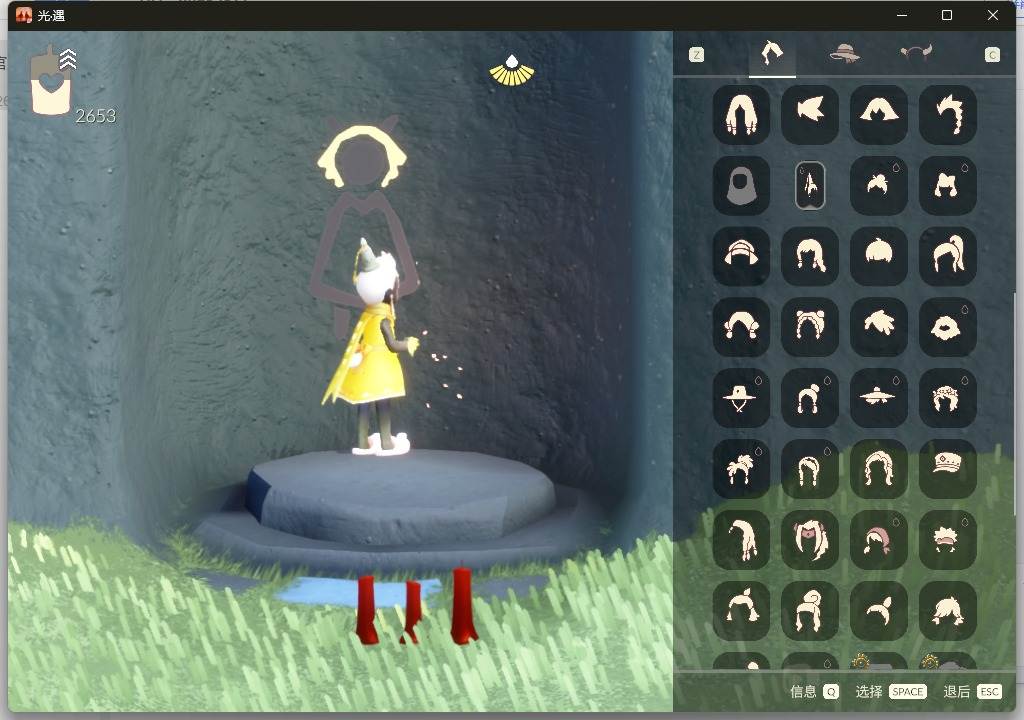Pick the hairstyle with two low buns

[948, 186]
